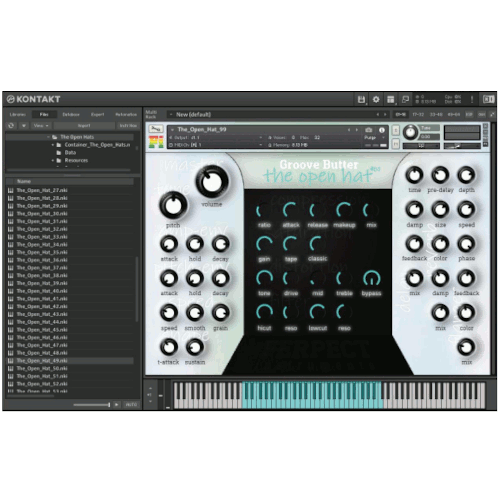Select The_Open_Hat_40.nki file
Viewport: 500px width, 500px height.
70,291
